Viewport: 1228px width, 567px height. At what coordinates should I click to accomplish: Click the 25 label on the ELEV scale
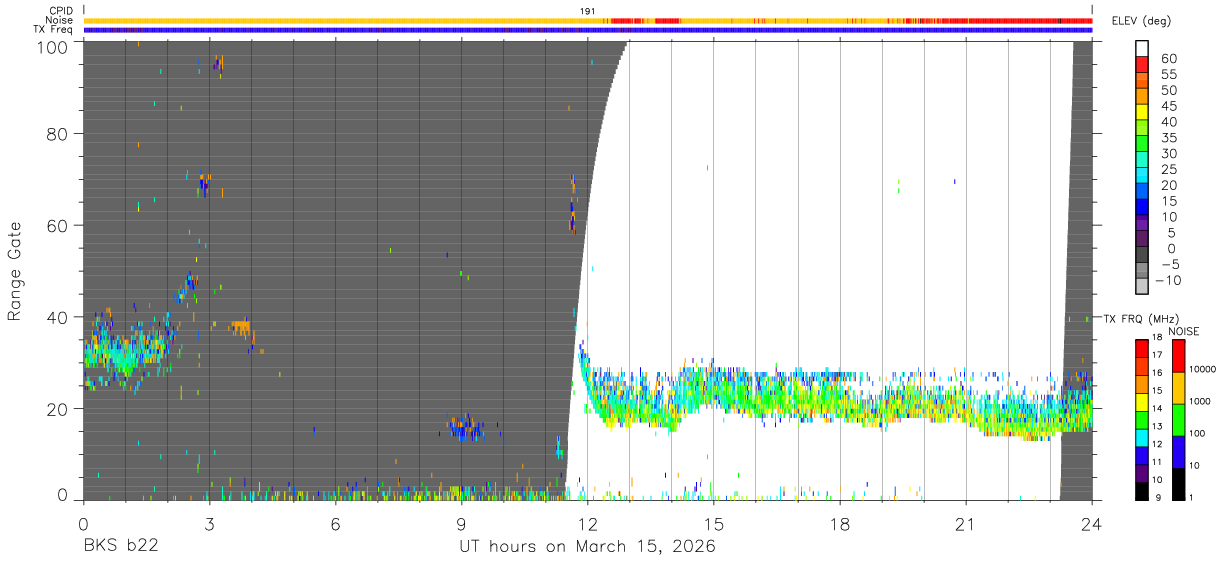[1167, 170]
